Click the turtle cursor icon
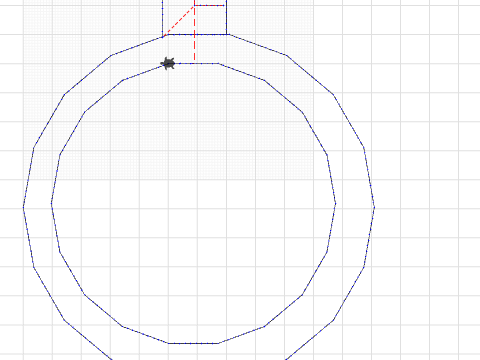This screenshot has height=360, width=480. (x=168, y=63)
